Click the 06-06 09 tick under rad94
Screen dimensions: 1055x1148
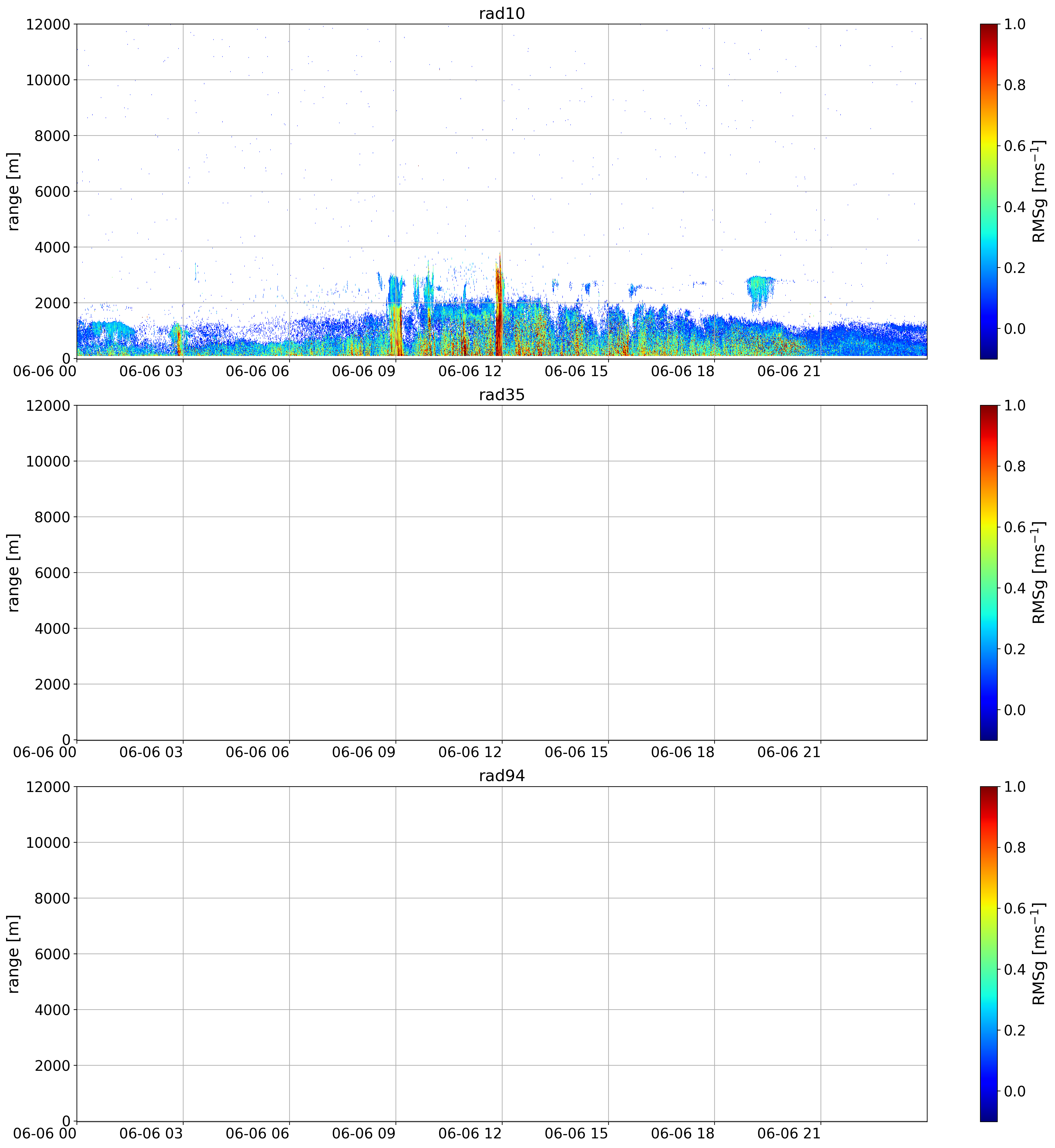[364, 1134]
